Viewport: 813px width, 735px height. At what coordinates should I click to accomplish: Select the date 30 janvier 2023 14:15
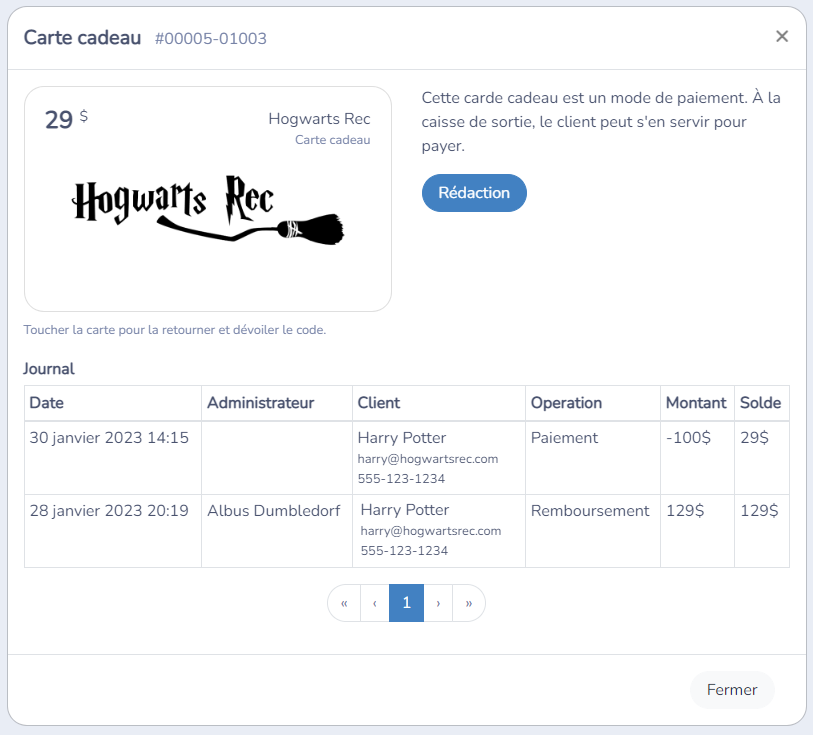coord(109,438)
